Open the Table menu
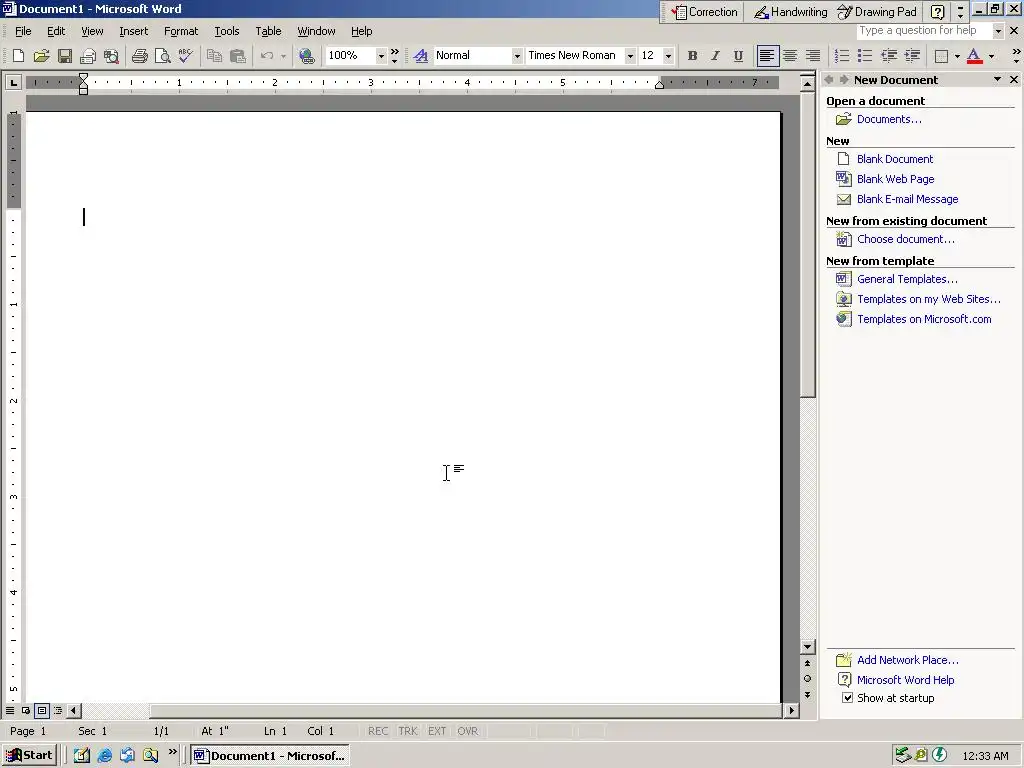The height and width of the screenshot is (768, 1024). point(268,31)
